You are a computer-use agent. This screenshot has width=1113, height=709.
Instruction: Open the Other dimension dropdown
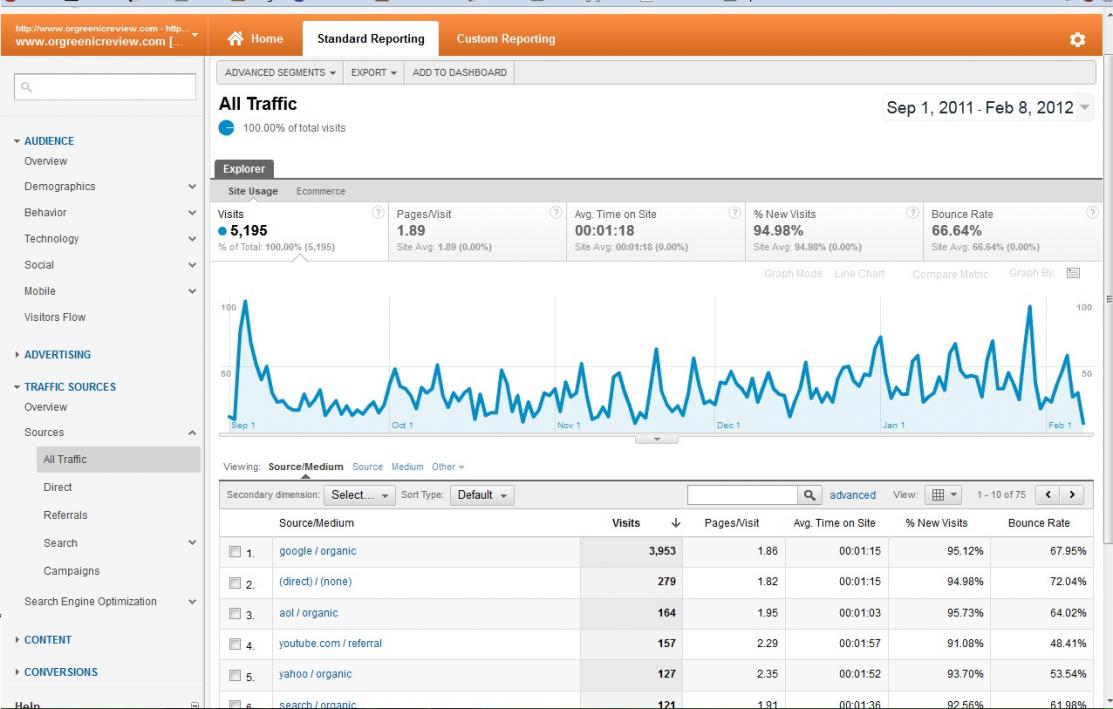(448, 467)
